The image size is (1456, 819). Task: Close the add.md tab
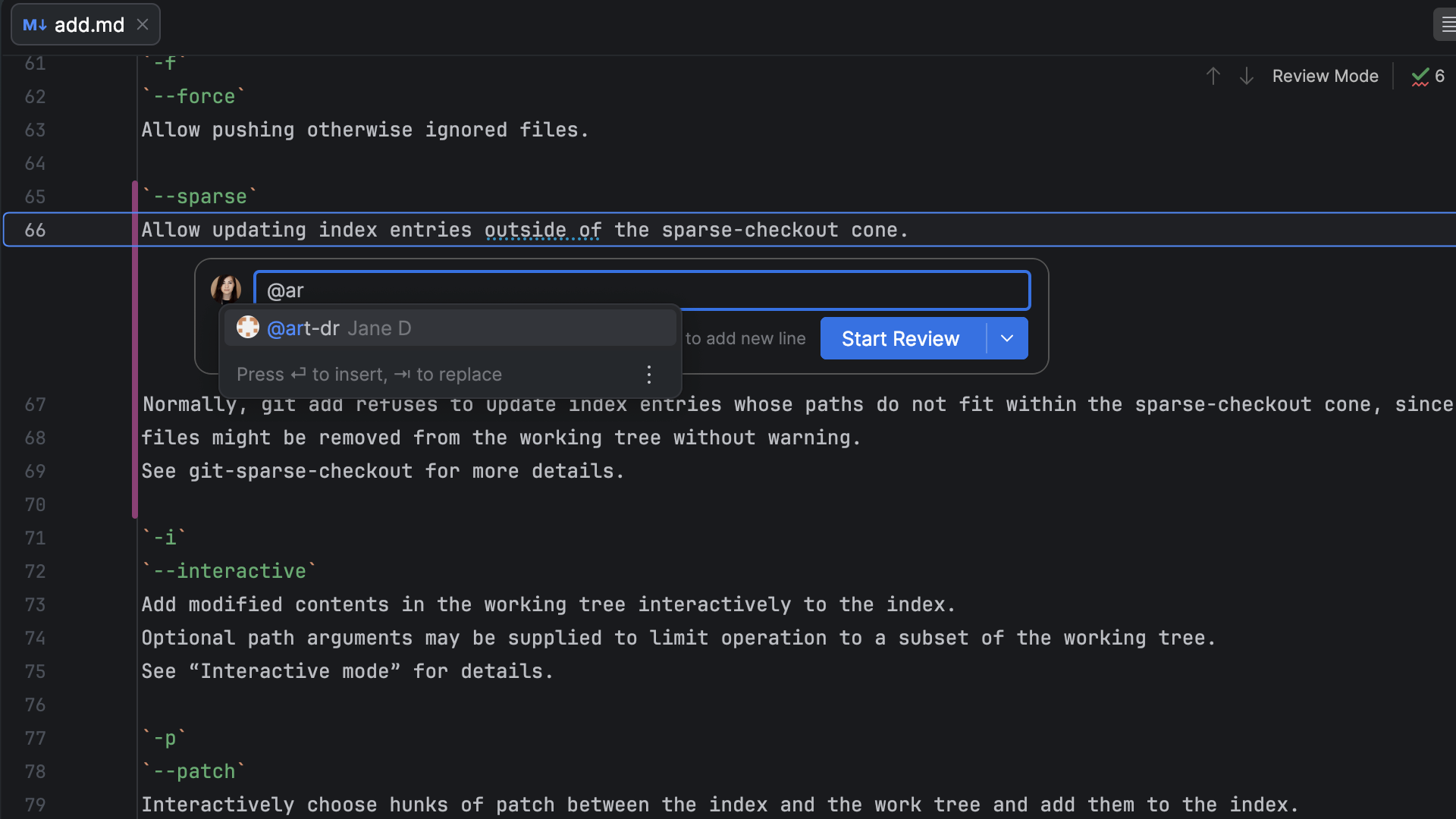tap(143, 24)
